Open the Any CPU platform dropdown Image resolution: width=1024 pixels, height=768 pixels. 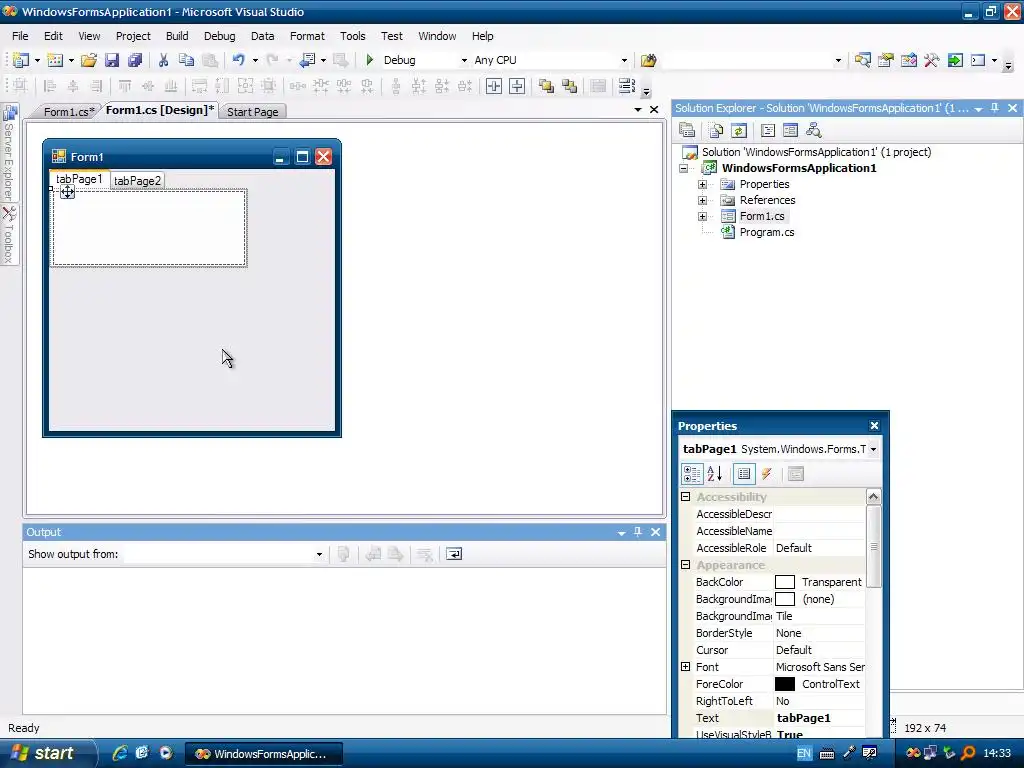point(624,61)
